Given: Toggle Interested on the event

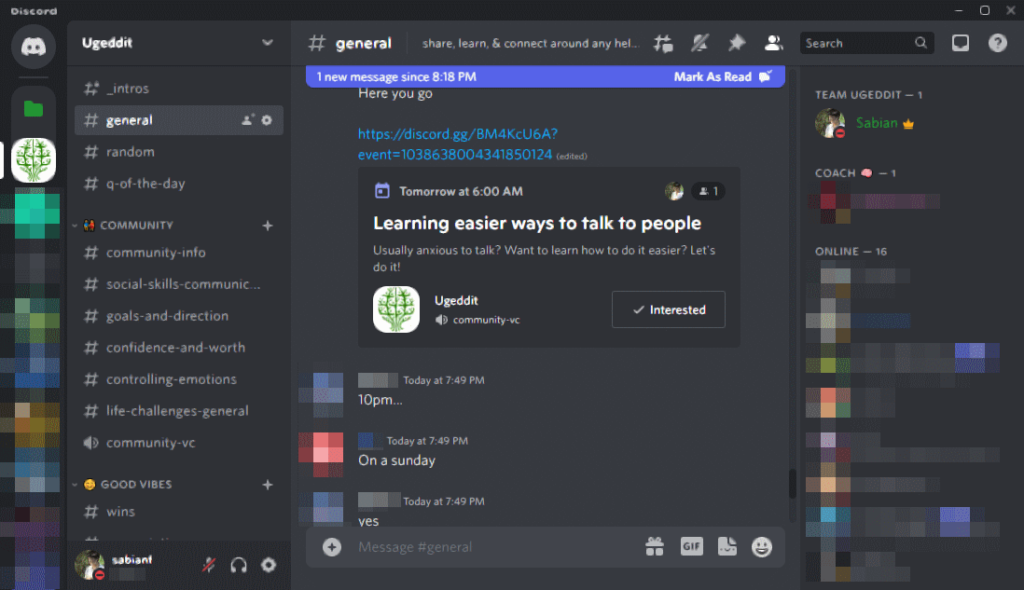Looking at the screenshot, I should coord(668,310).
